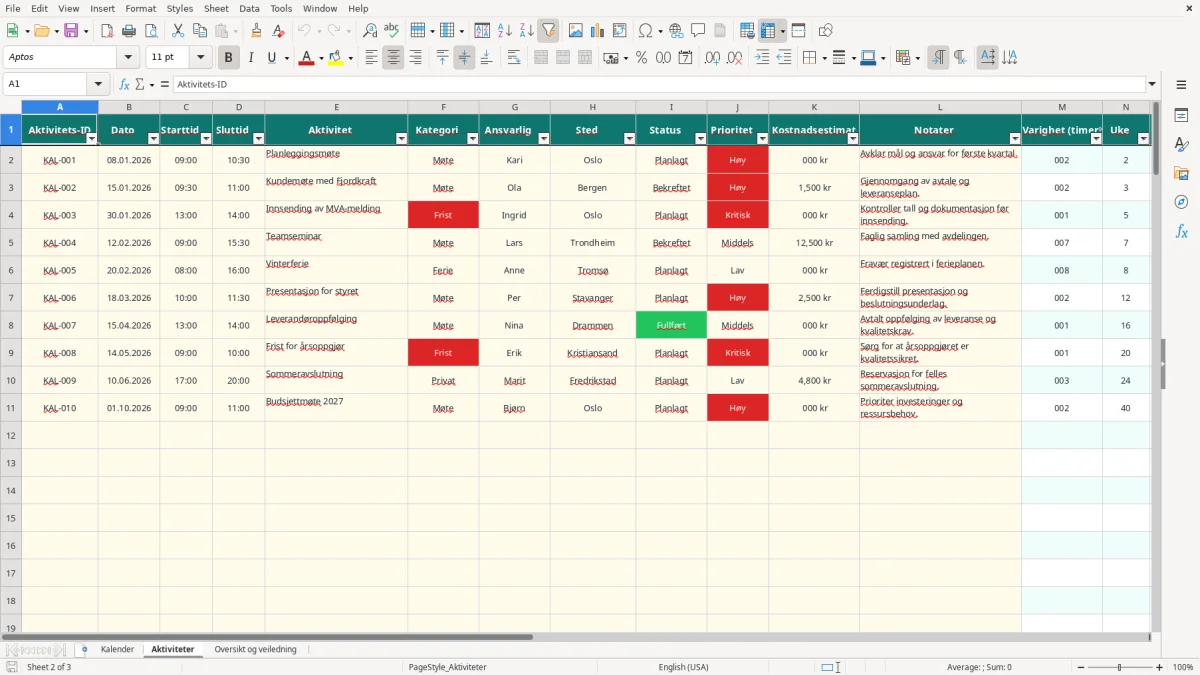Expand the formula bar

coord(1152,84)
